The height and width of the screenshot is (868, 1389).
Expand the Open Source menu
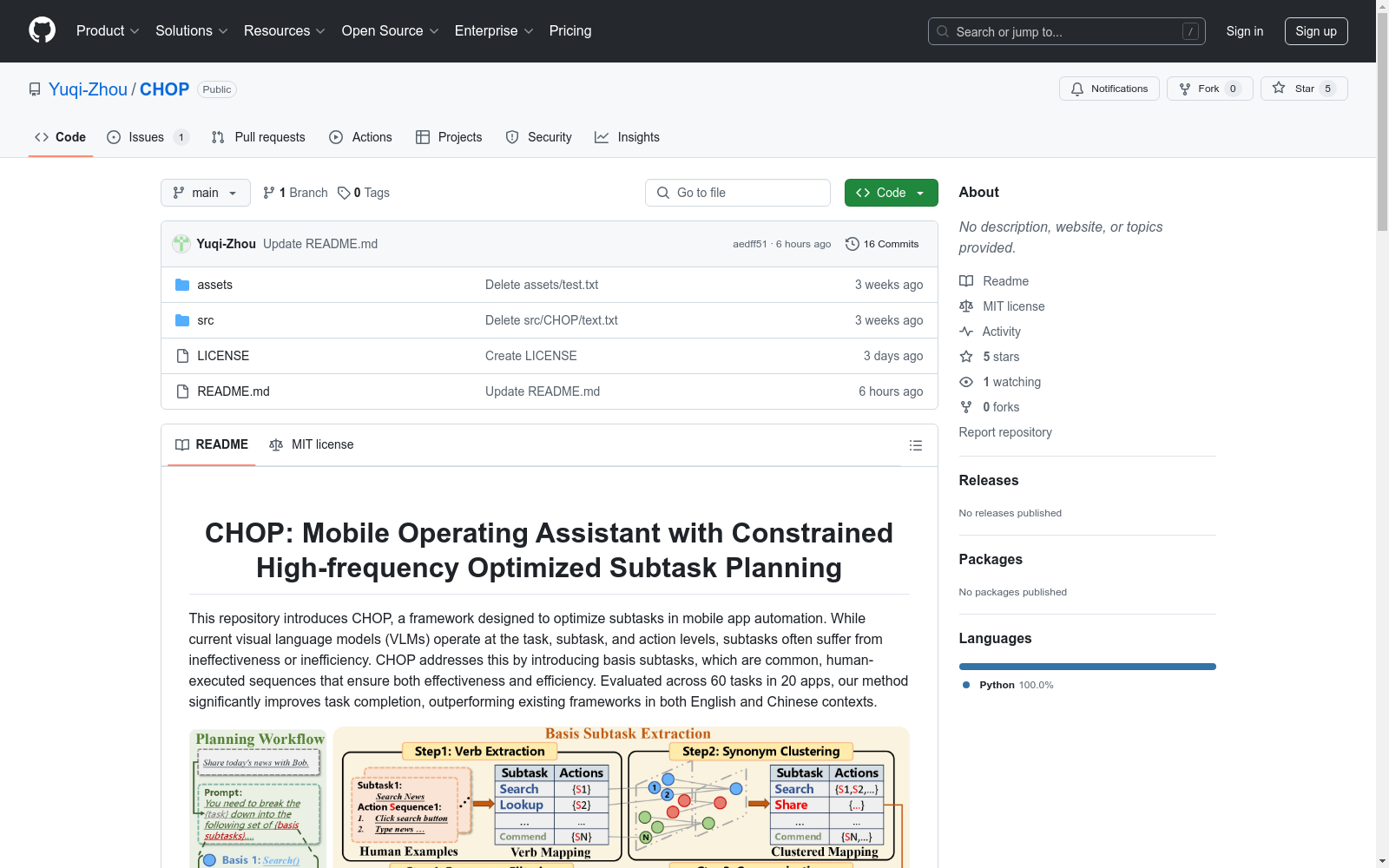[391, 31]
